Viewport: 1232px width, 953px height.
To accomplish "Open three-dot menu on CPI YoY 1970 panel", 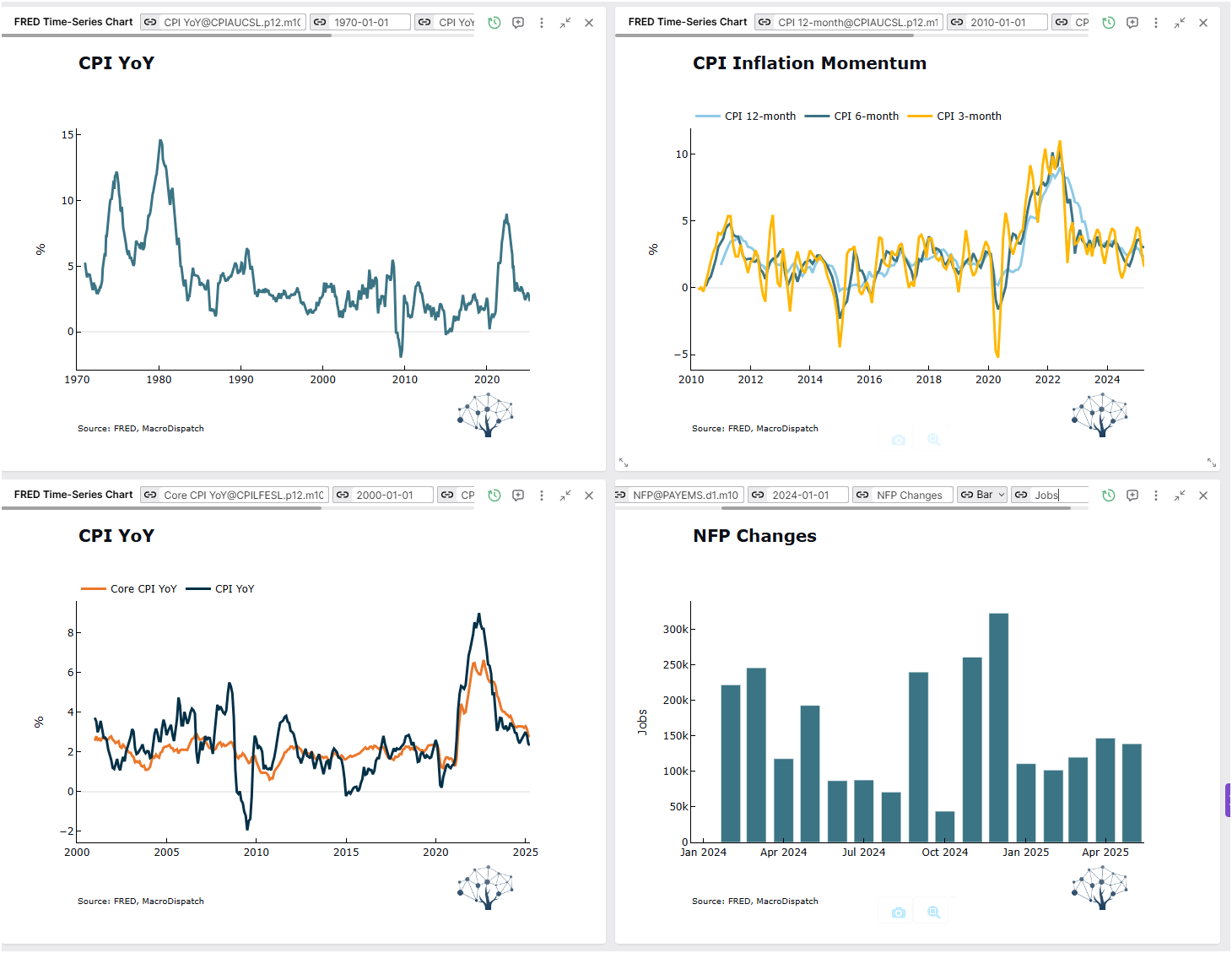I will pos(542,23).
